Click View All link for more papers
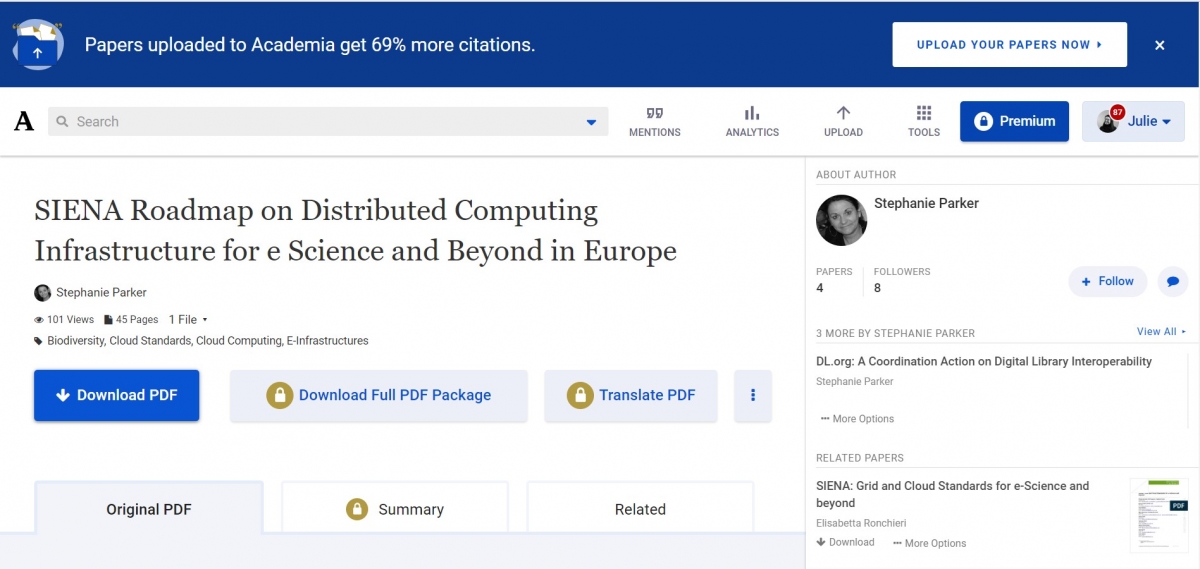The image size is (1200, 569). click(1161, 331)
